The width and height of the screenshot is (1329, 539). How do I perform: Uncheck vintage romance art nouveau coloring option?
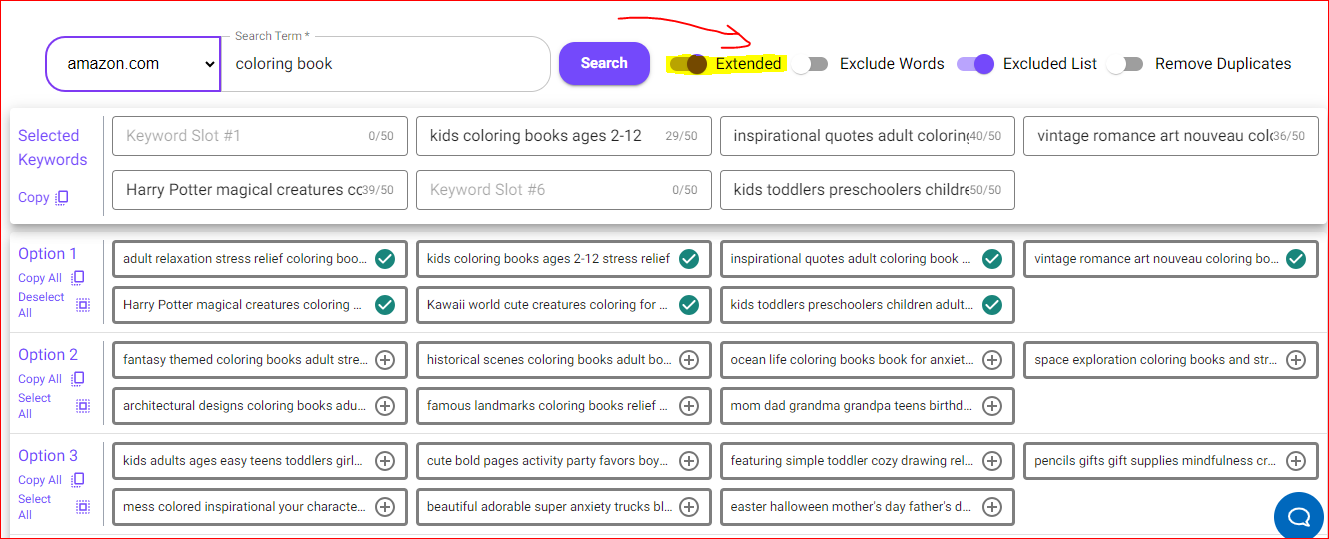(1296, 259)
